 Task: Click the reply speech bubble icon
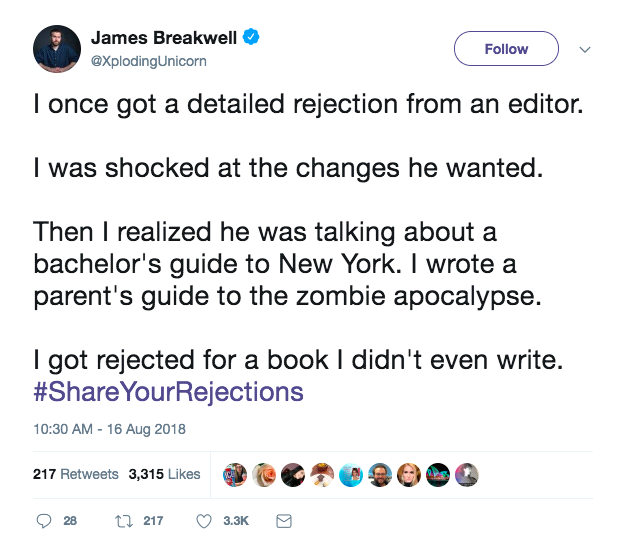coord(43,520)
